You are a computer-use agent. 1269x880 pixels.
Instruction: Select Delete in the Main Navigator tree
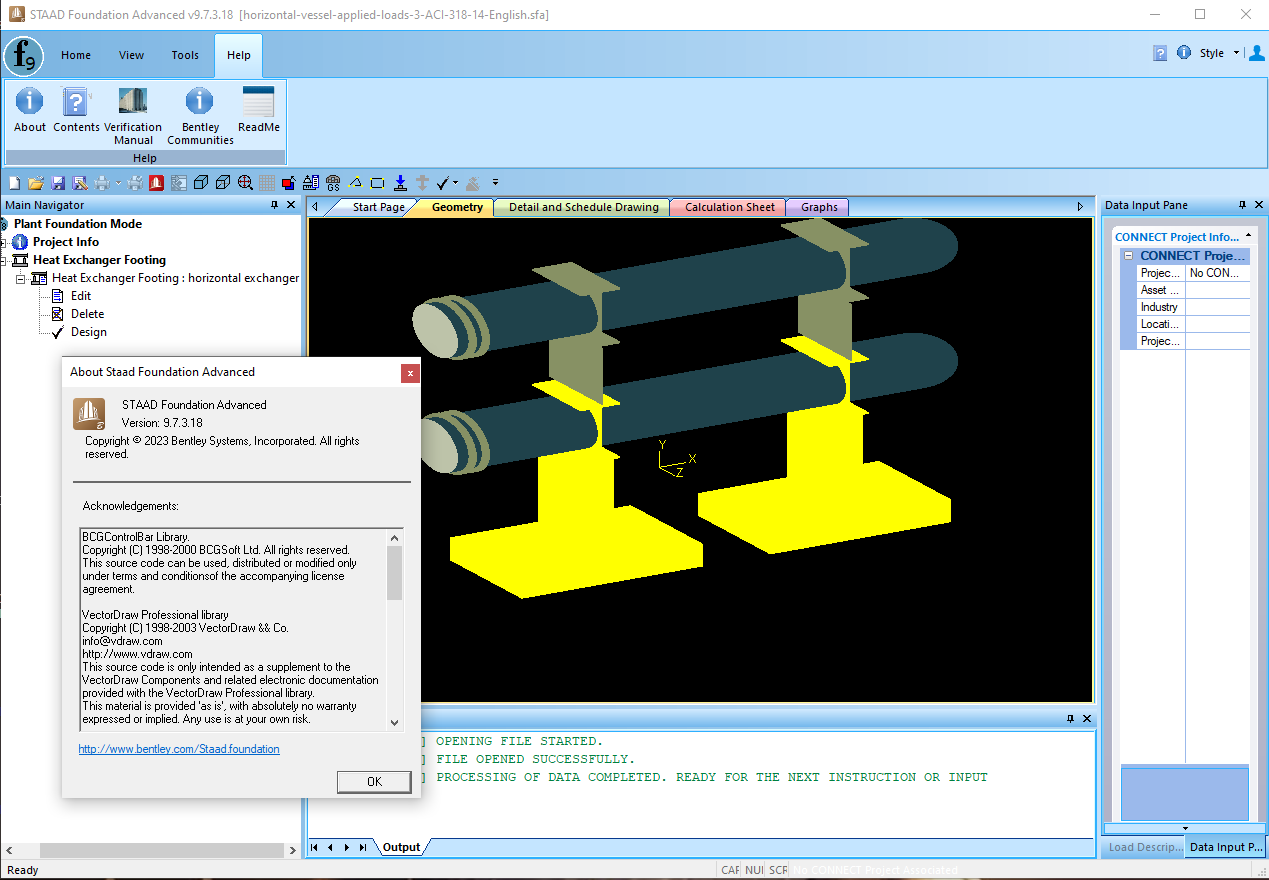point(87,314)
